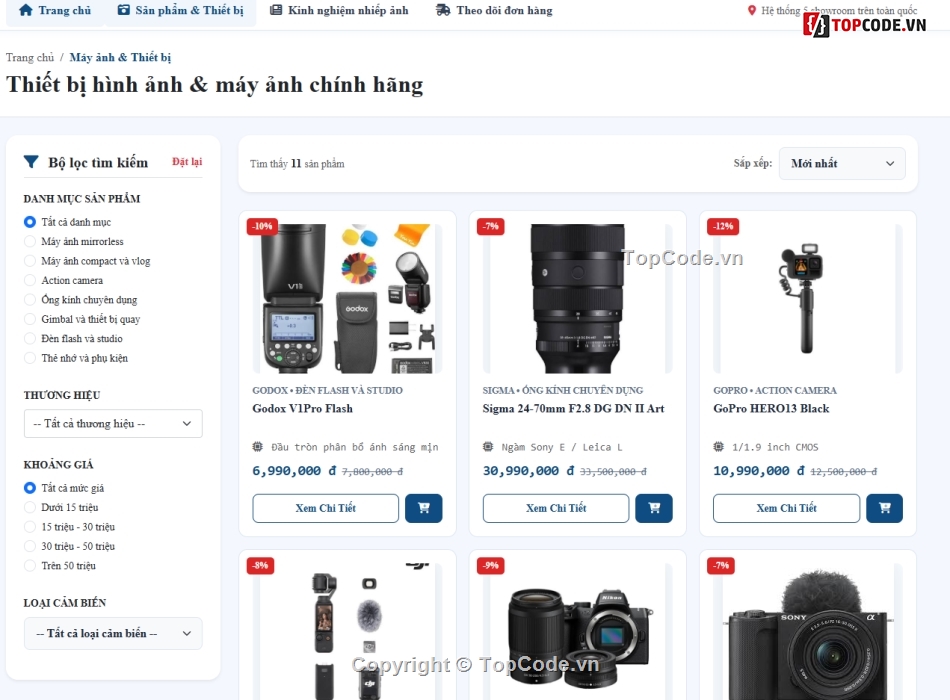
Task: Open the Tất cả thương hiệu brand dropdown
Action: pyautogui.click(x=113, y=424)
